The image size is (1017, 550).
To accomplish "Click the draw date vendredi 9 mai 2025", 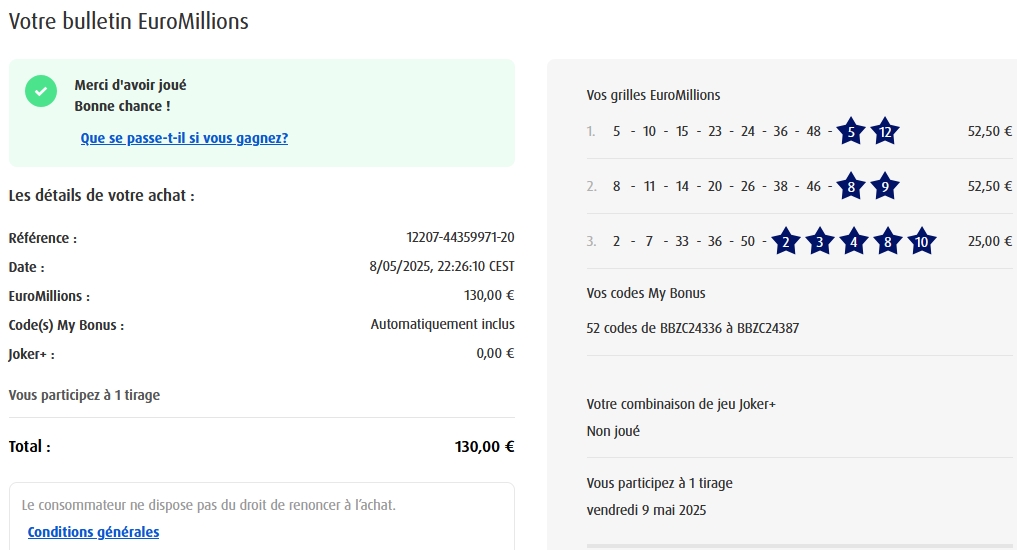I will [x=646, y=510].
